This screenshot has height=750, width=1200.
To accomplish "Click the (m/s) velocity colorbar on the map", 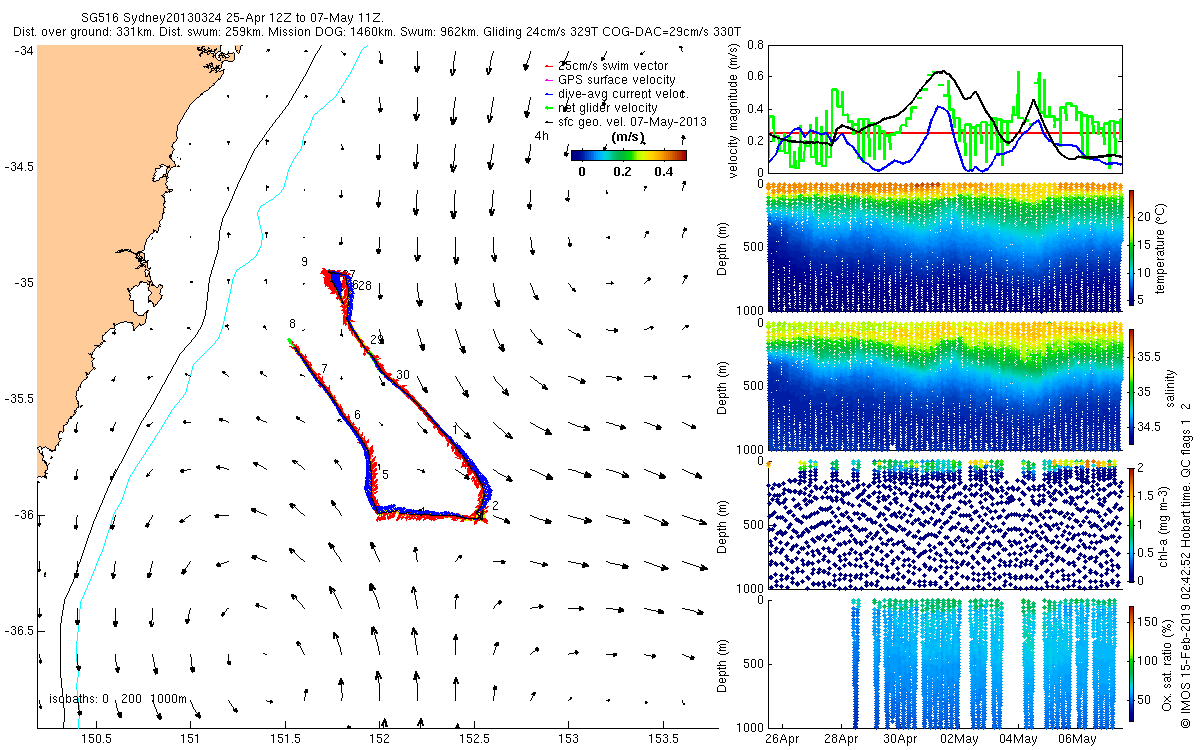I will coord(628,155).
